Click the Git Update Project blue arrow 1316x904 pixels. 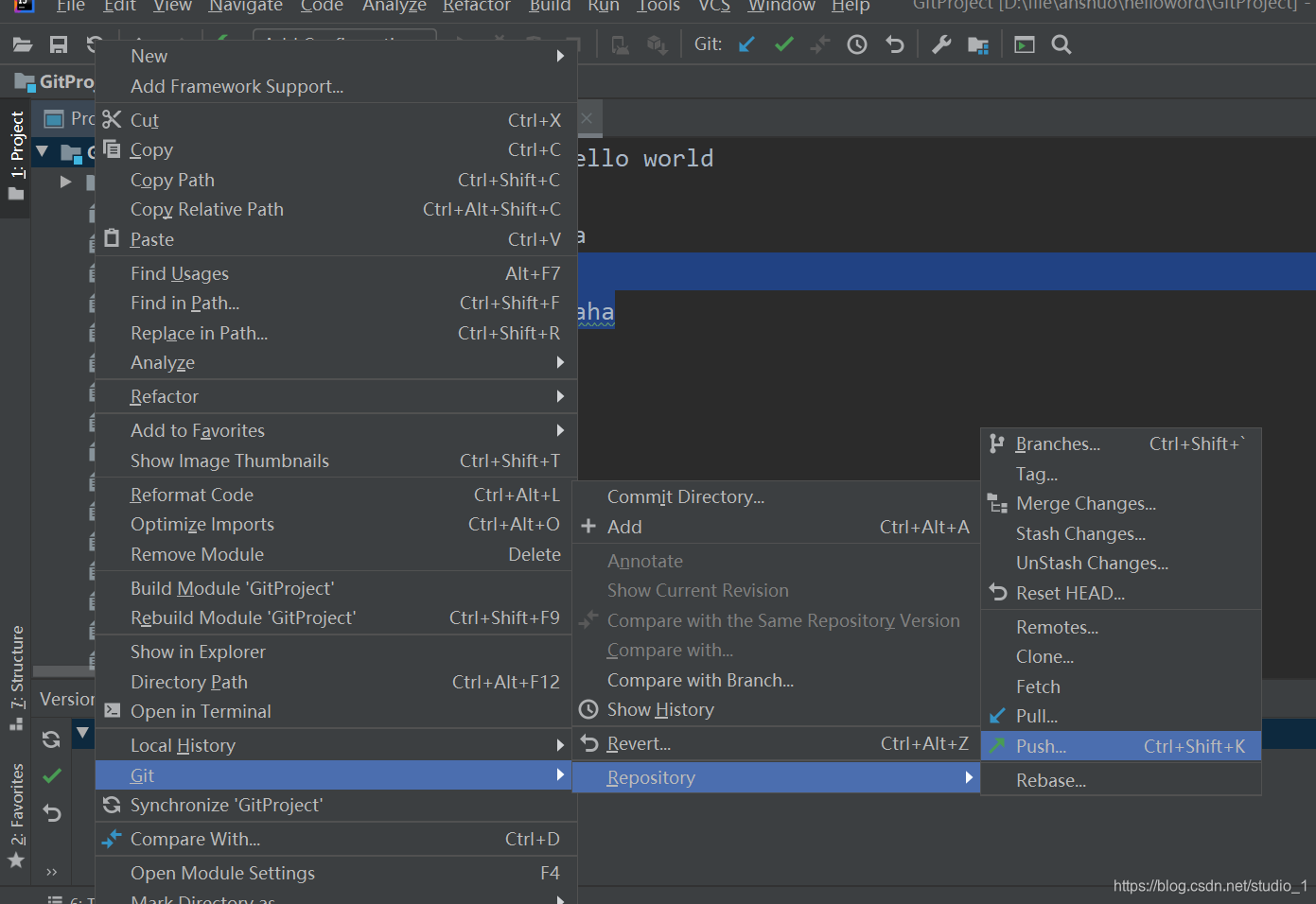tap(746, 44)
